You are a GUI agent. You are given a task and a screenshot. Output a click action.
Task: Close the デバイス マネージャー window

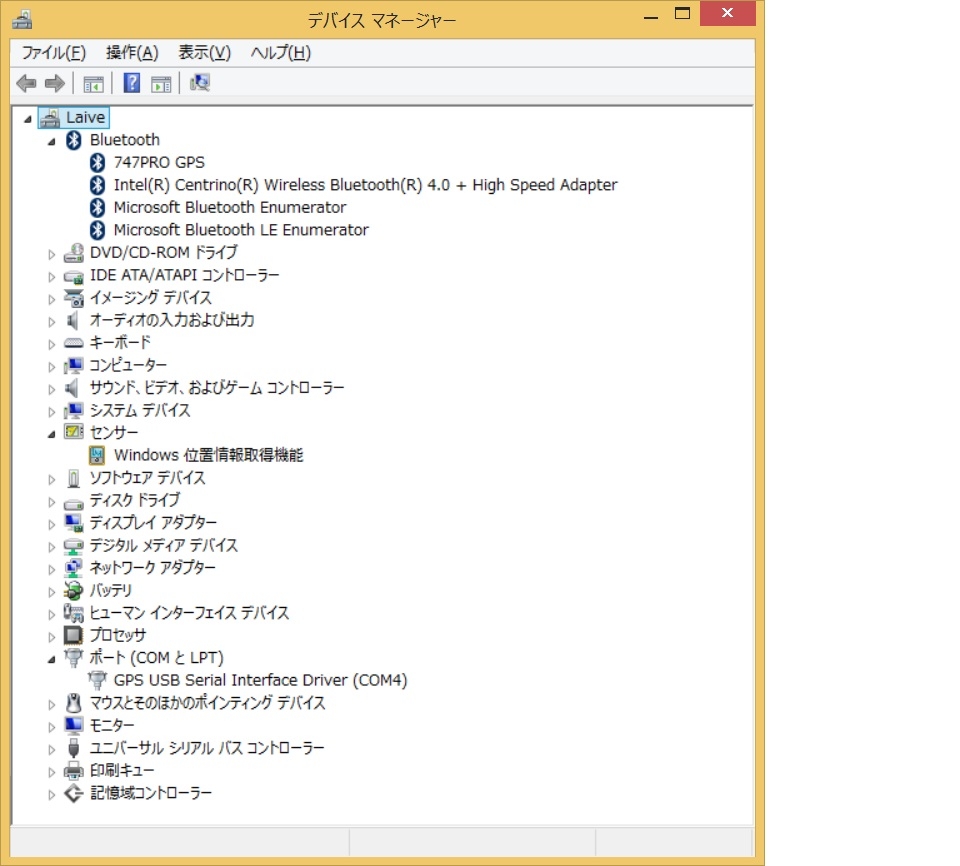point(727,13)
